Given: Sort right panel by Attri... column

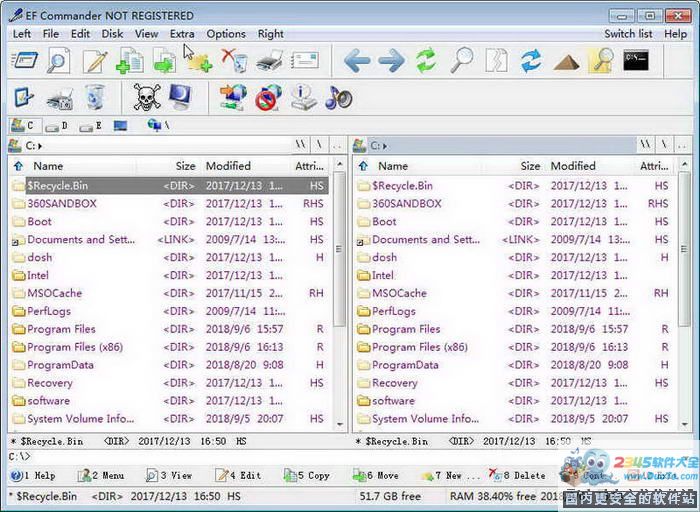Looking at the screenshot, I should tap(654, 166).
